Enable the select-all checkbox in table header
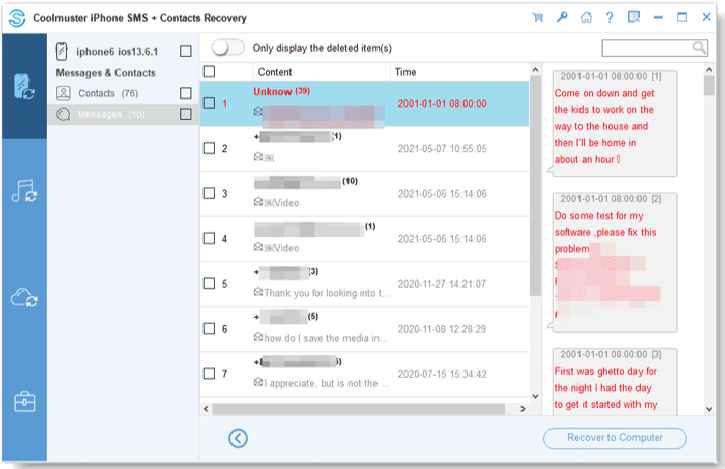The width and height of the screenshot is (725, 469). pyautogui.click(x=209, y=72)
